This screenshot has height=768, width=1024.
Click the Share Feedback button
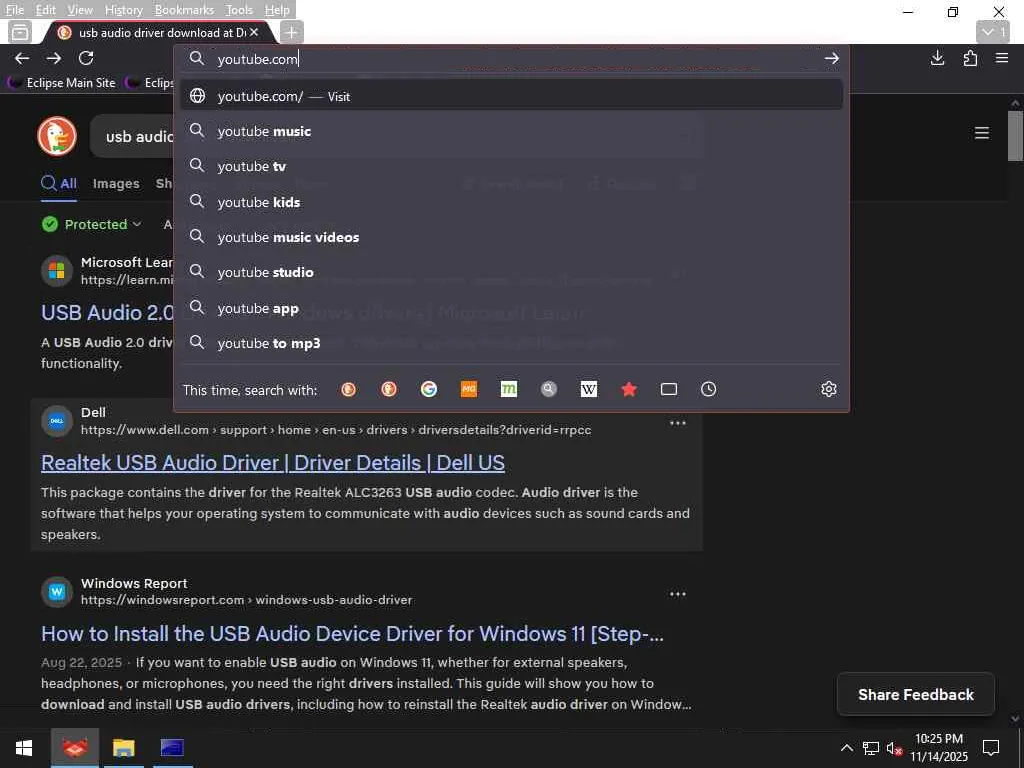click(x=916, y=694)
